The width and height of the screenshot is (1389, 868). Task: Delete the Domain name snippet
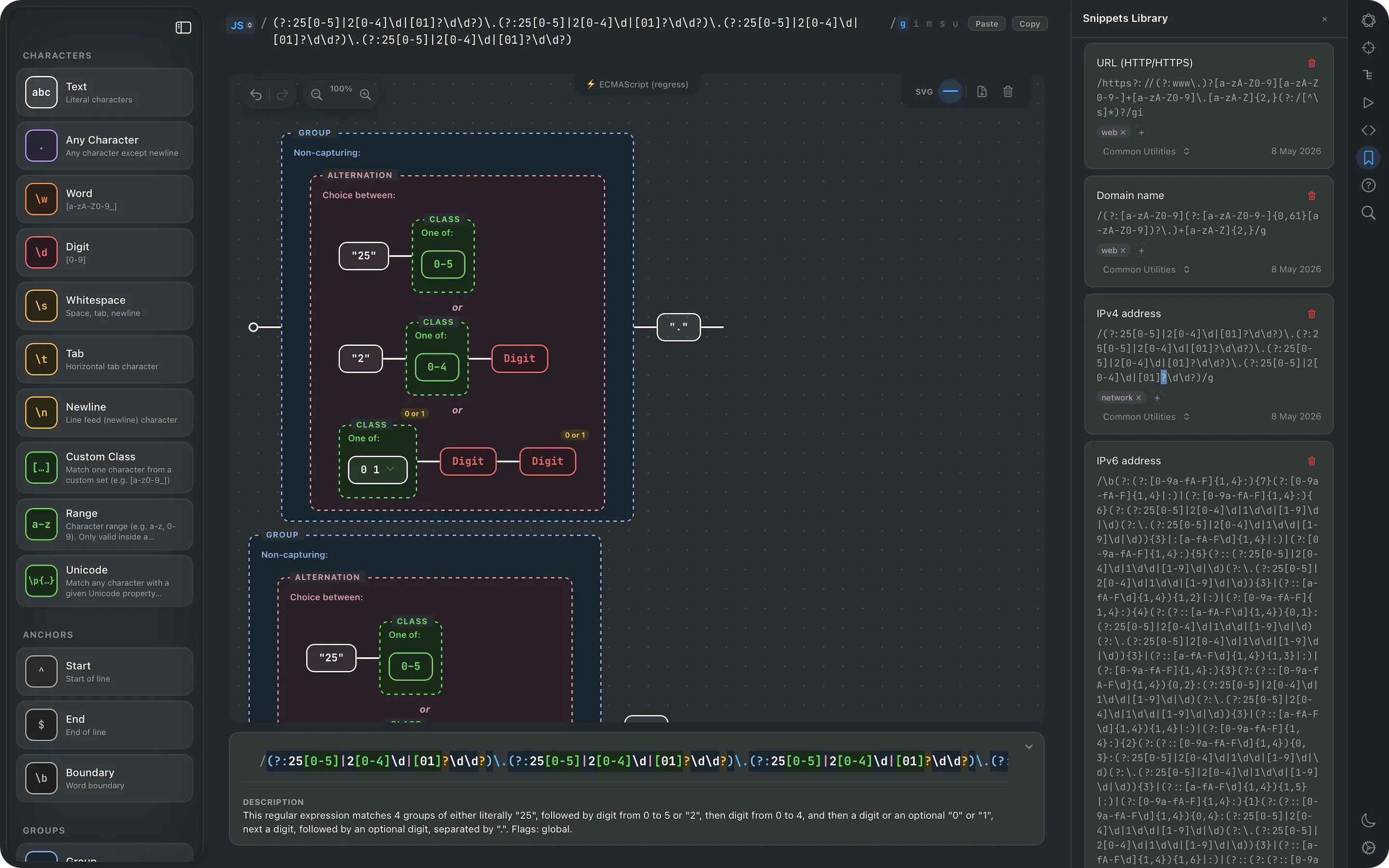point(1311,196)
